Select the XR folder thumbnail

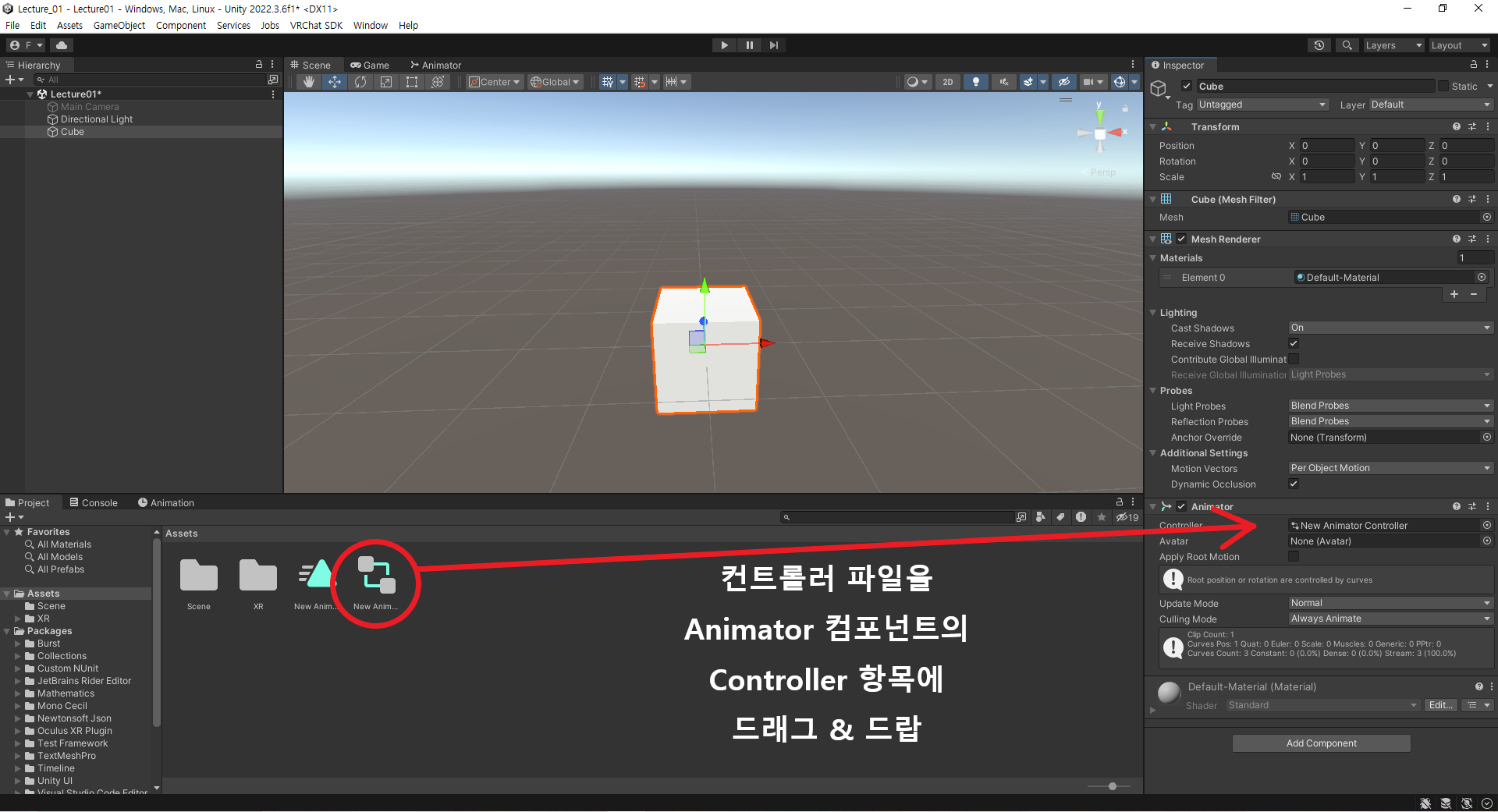[258, 583]
